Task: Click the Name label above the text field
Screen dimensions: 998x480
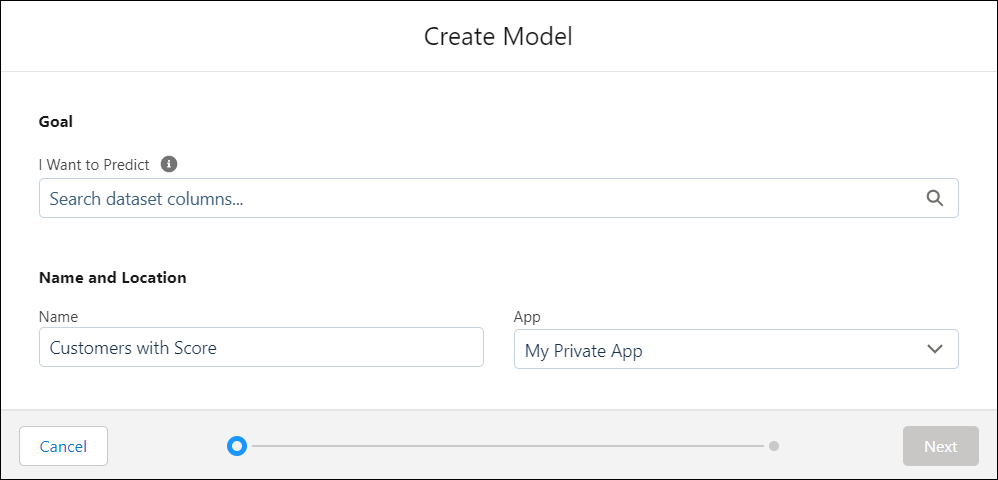Action: [59, 316]
